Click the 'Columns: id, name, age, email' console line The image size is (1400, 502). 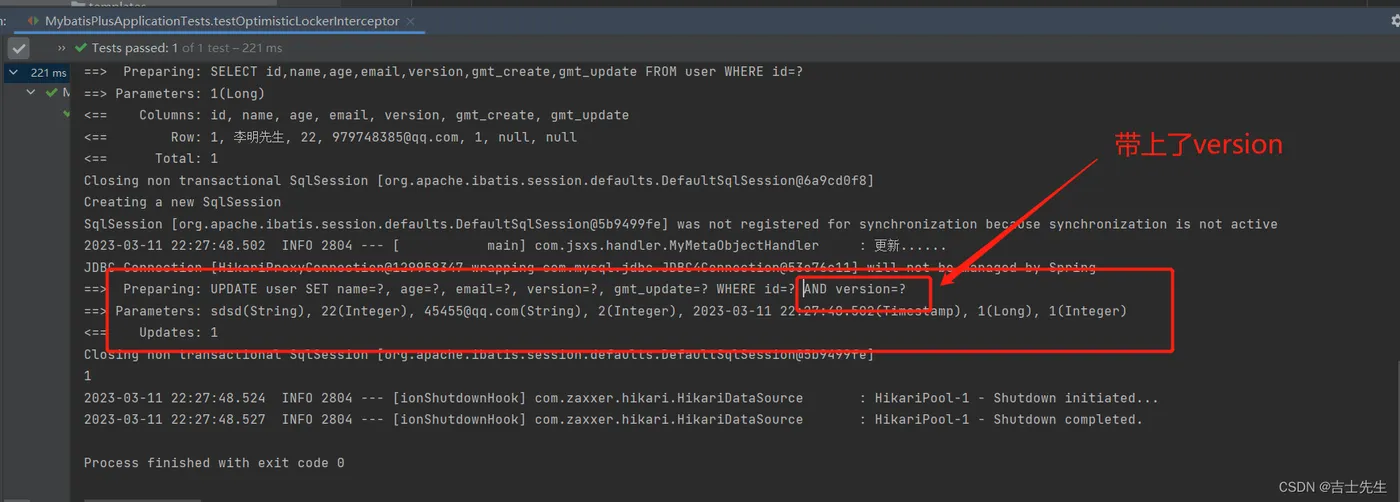point(356,115)
